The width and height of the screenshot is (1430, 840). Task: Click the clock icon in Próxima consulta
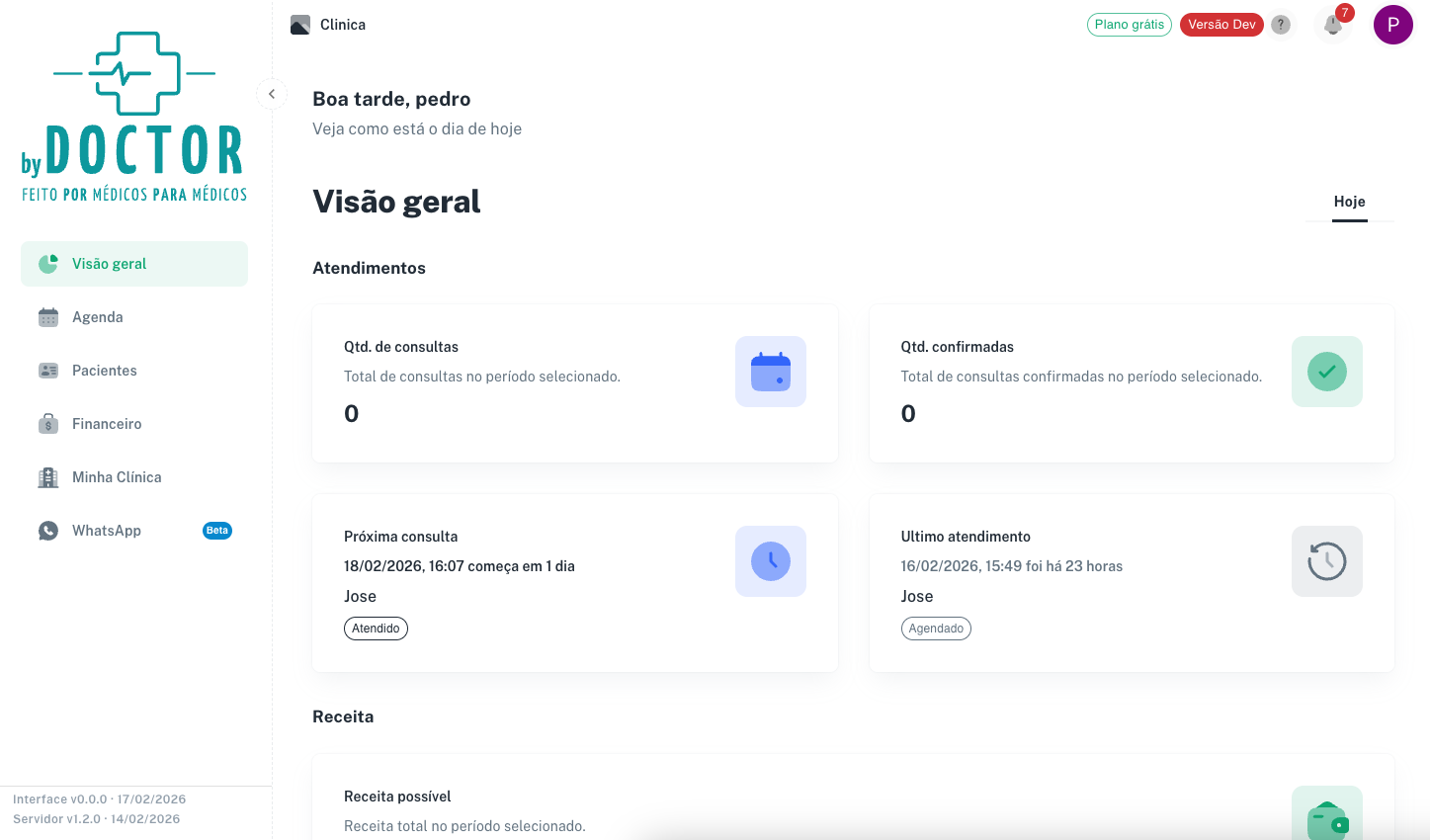pyautogui.click(x=770, y=561)
